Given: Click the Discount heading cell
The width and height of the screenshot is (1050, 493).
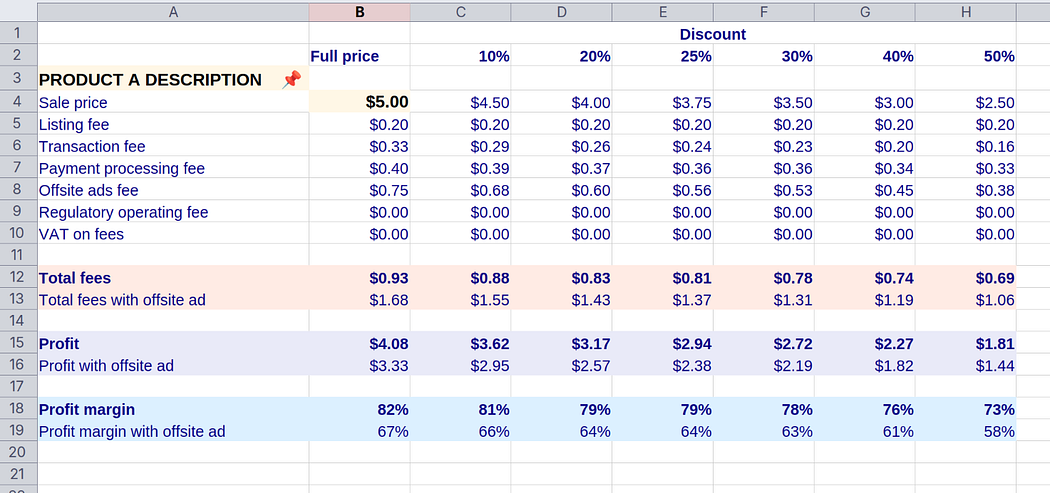Looking at the screenshot, I should tap(713, 33).
